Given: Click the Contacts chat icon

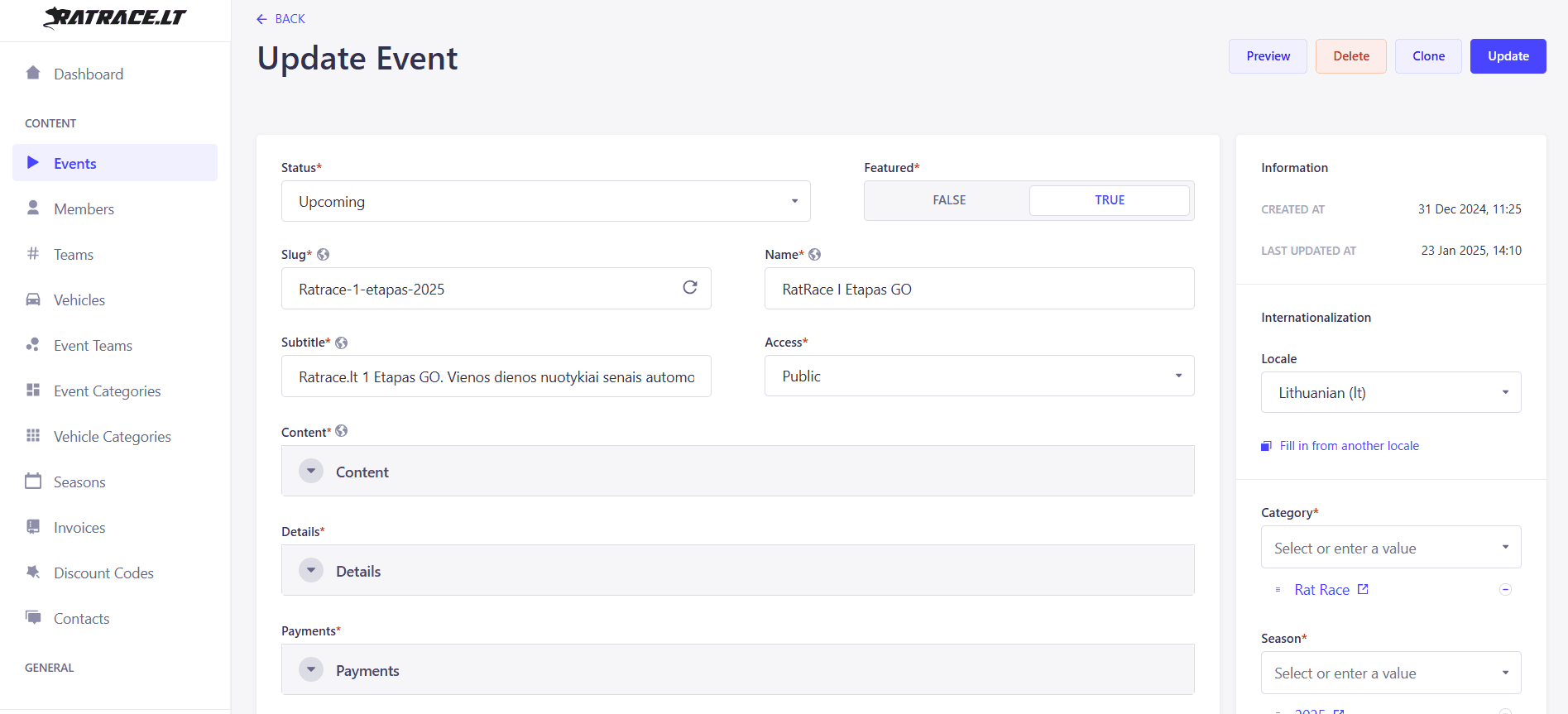Looking at the screenshot, I should click(33, 617).
